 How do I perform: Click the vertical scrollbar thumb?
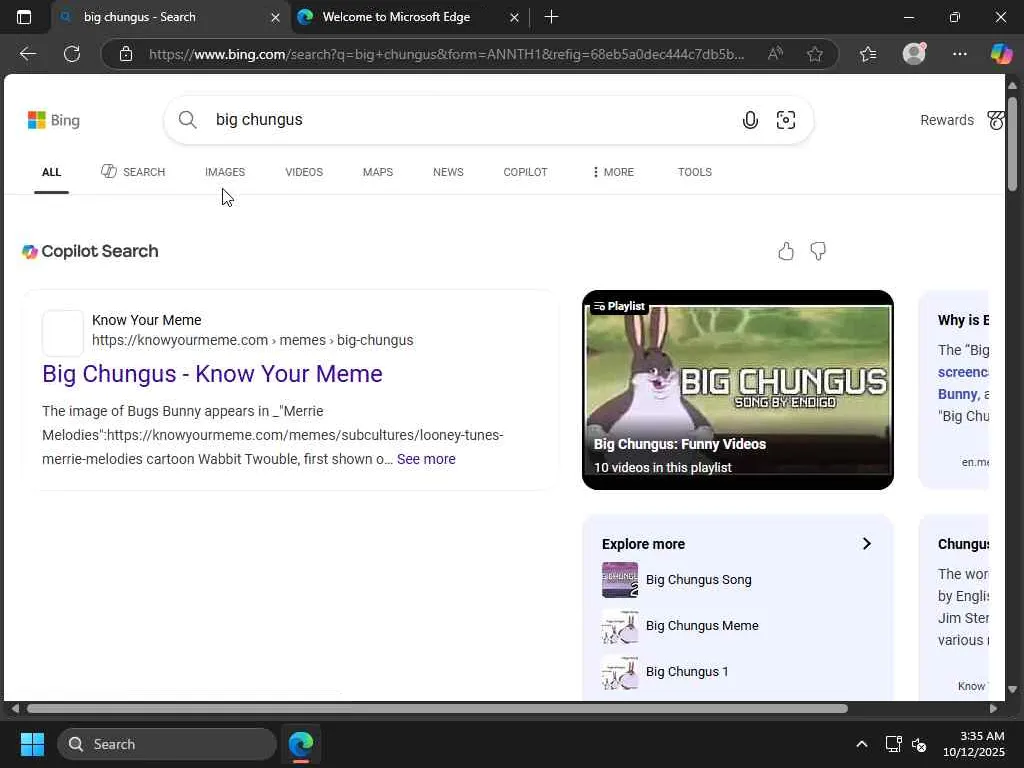[1012, 144]
